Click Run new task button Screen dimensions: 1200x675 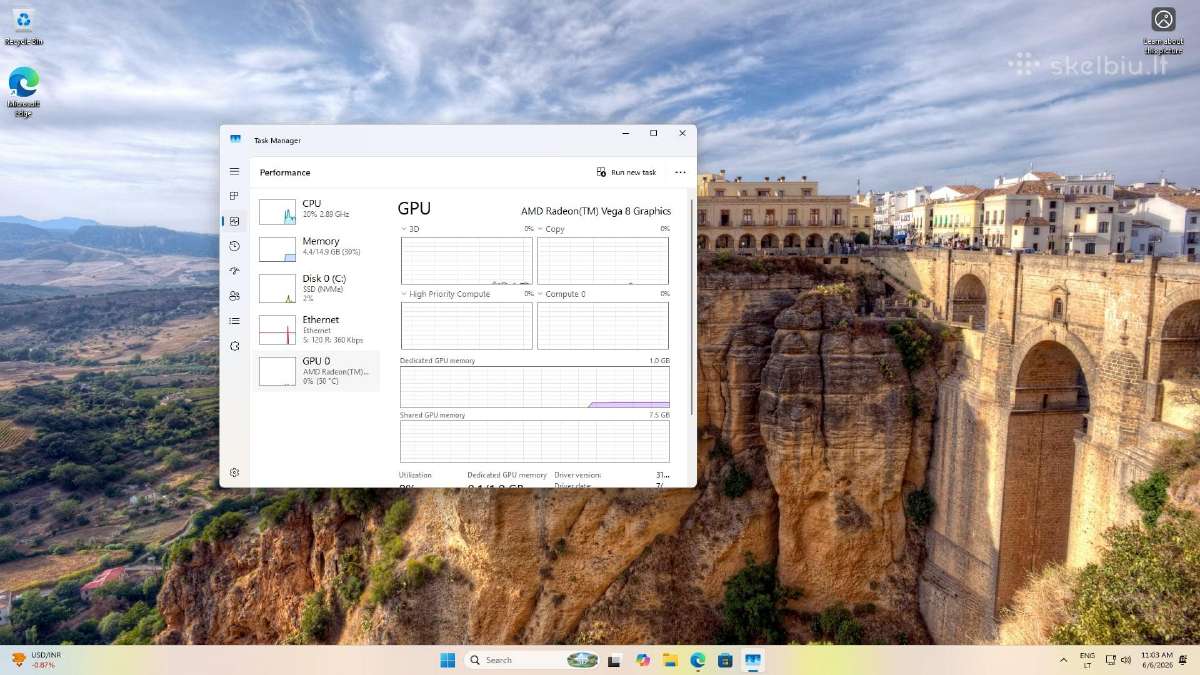[627, 172]
